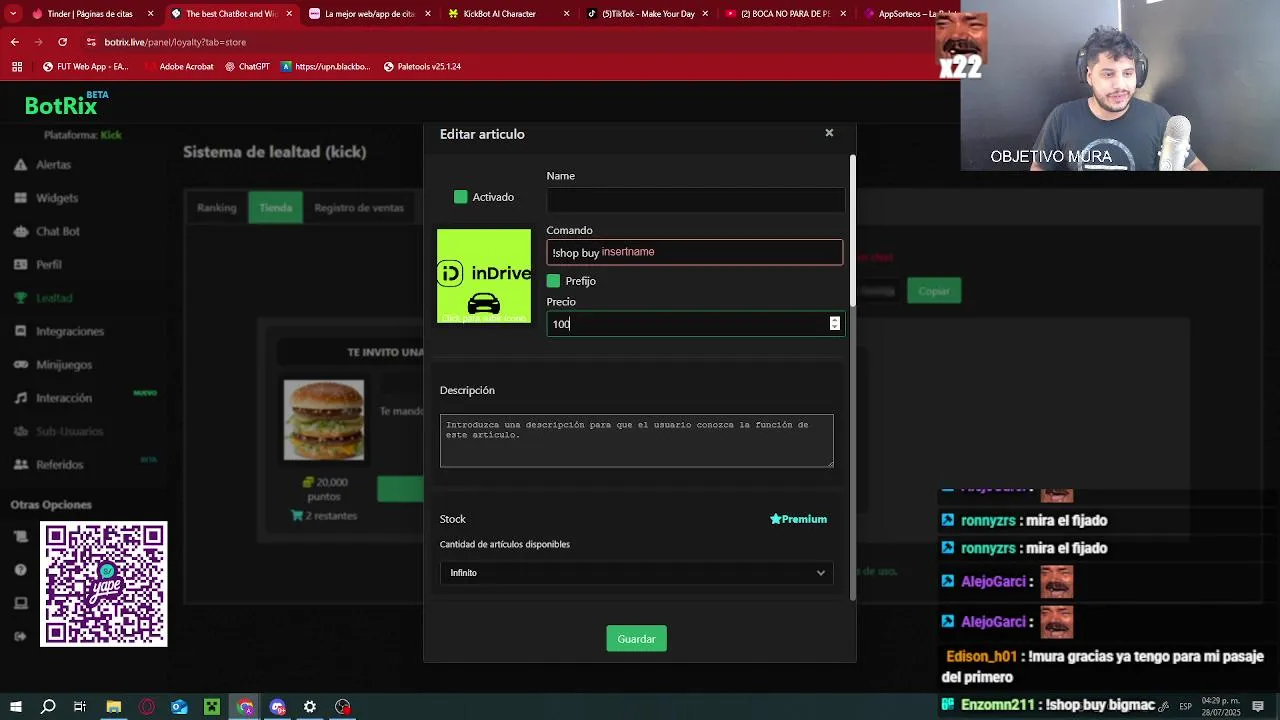This screenshot has width=1280, height=720.
Task: Open the Windows Start menu
Action: pyautogui.click(x=16, y=707)
